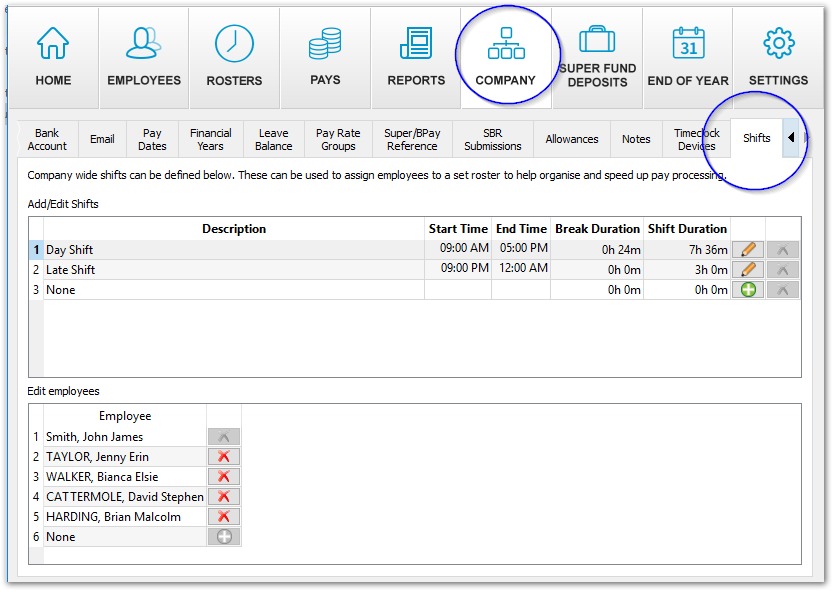Open the EMPLOYEES section

click(x=143, y=57)
